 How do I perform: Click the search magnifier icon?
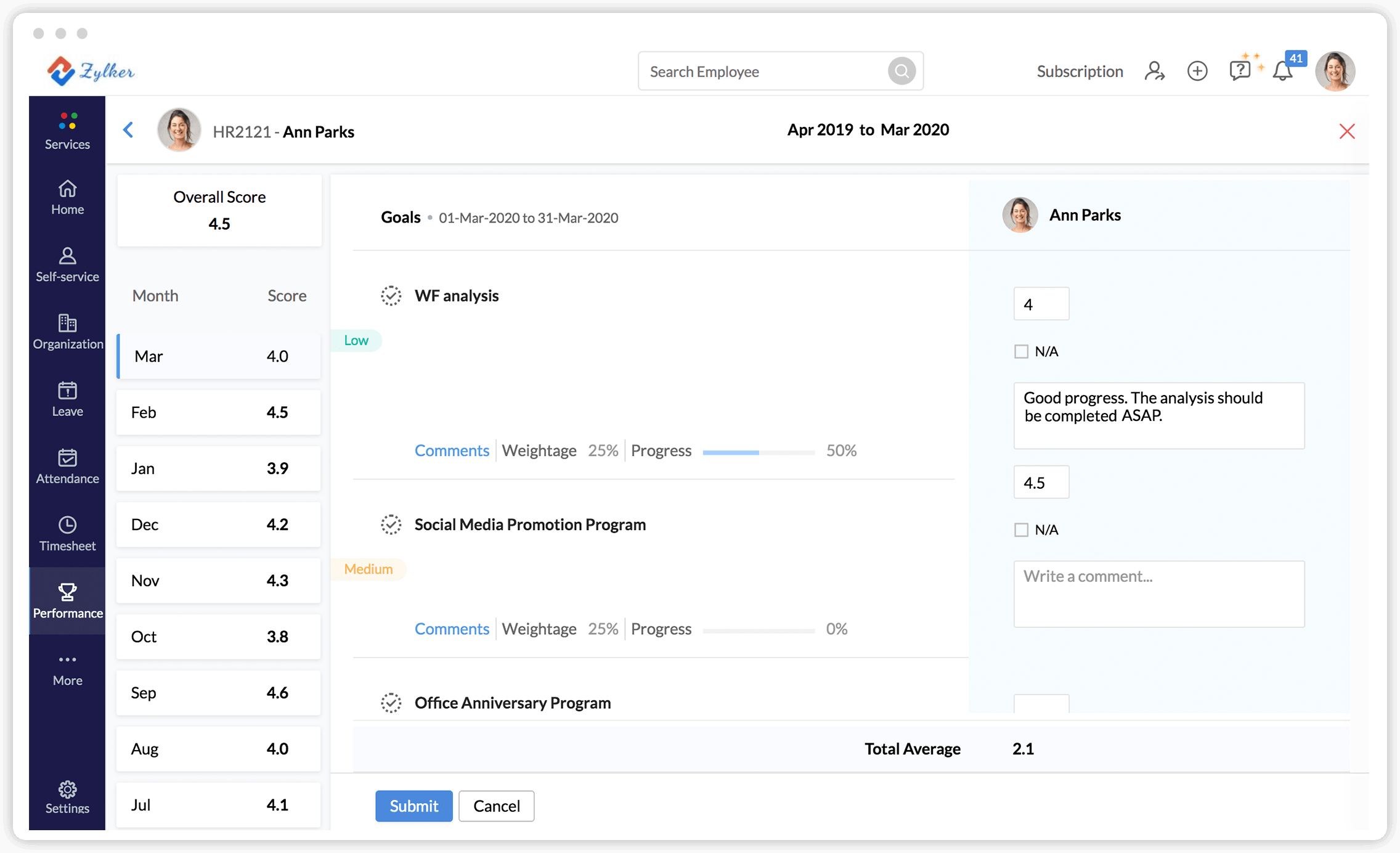pos(901,71)
